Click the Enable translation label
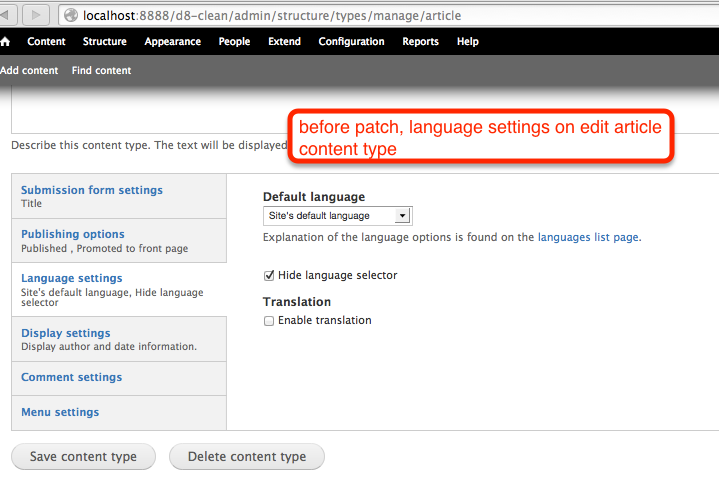This screenshot has width=719, height=482. coord(325,320)
